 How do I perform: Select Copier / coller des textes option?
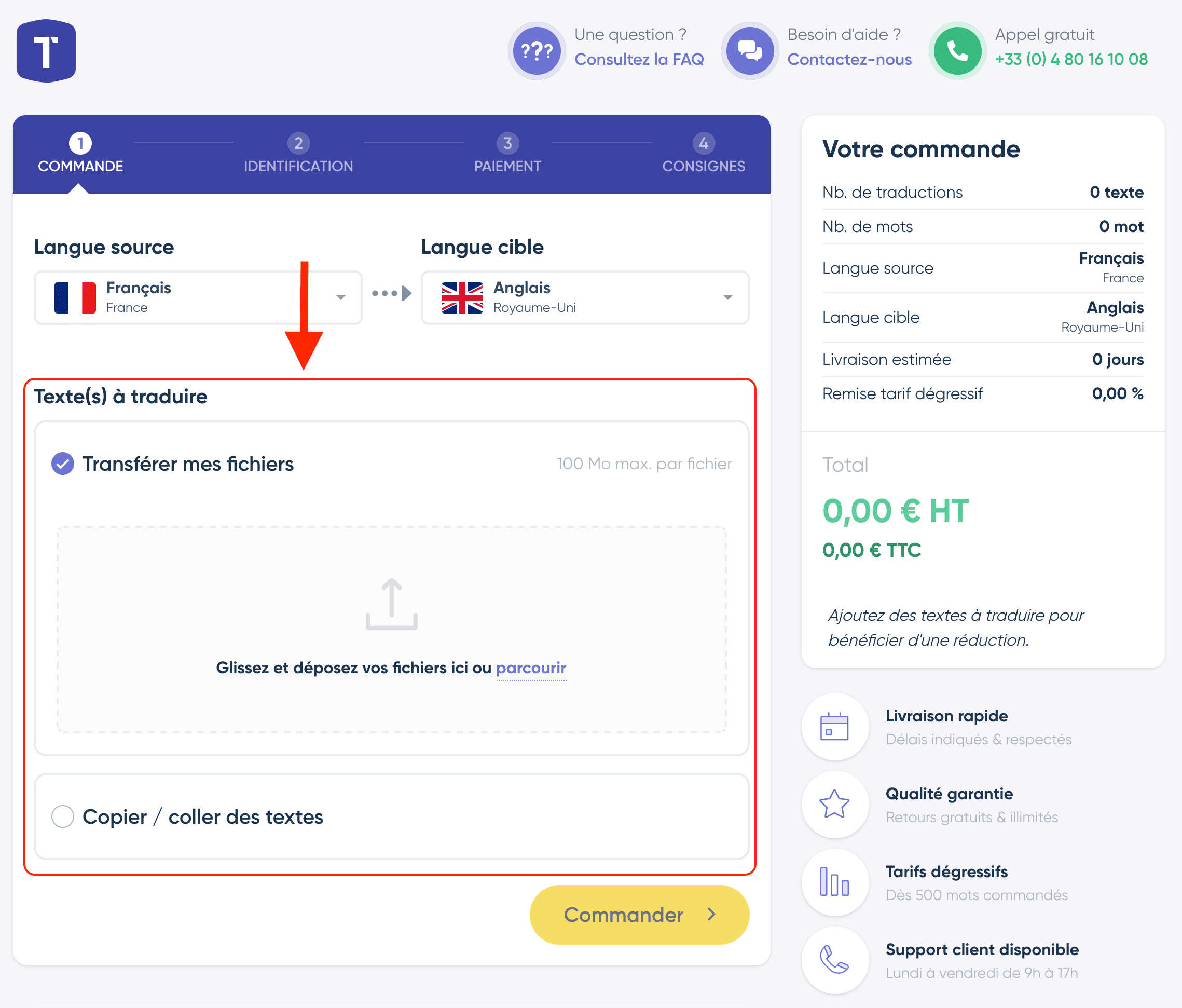[63, 817]
